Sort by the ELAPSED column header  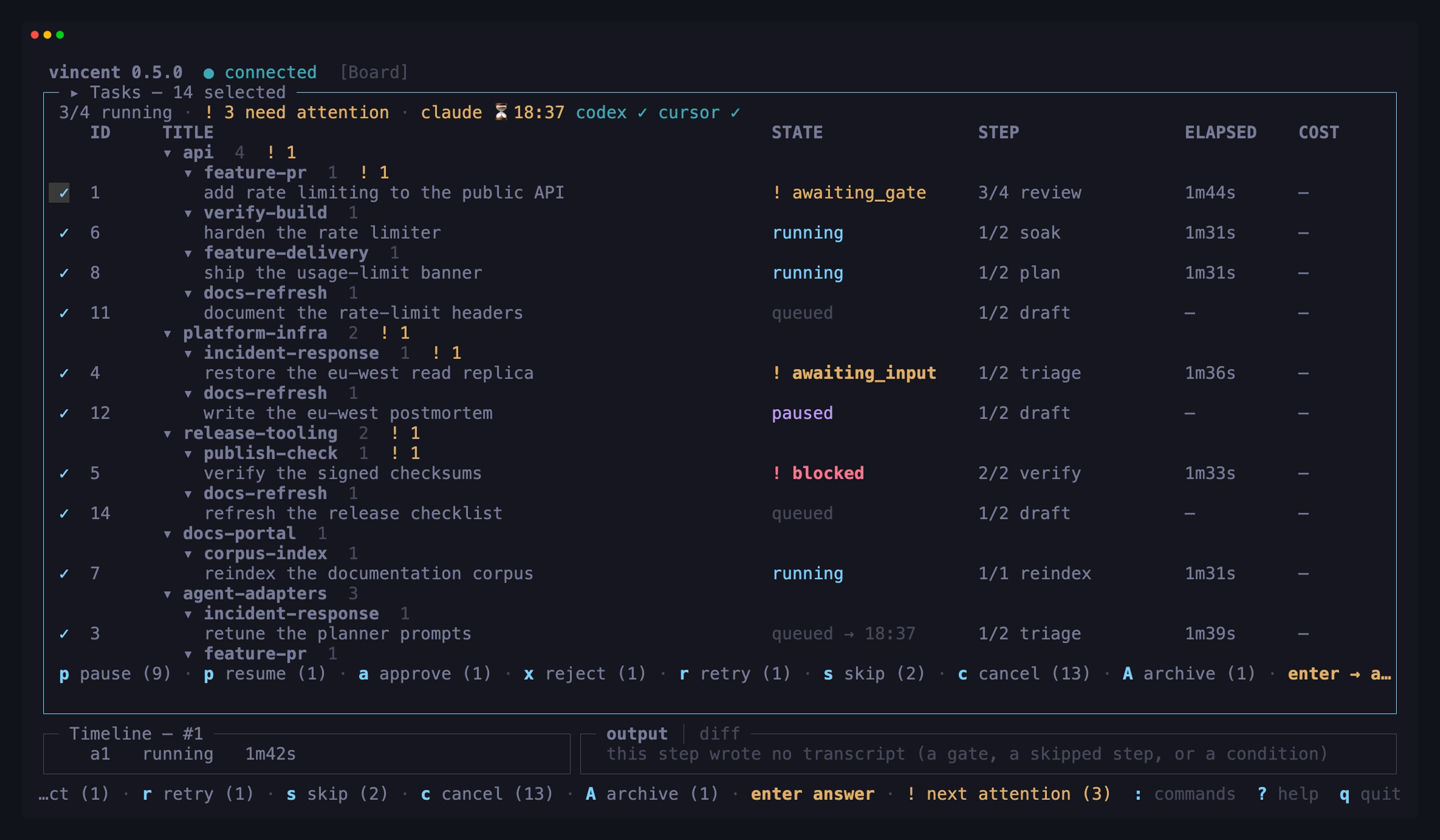point(1220,133)
